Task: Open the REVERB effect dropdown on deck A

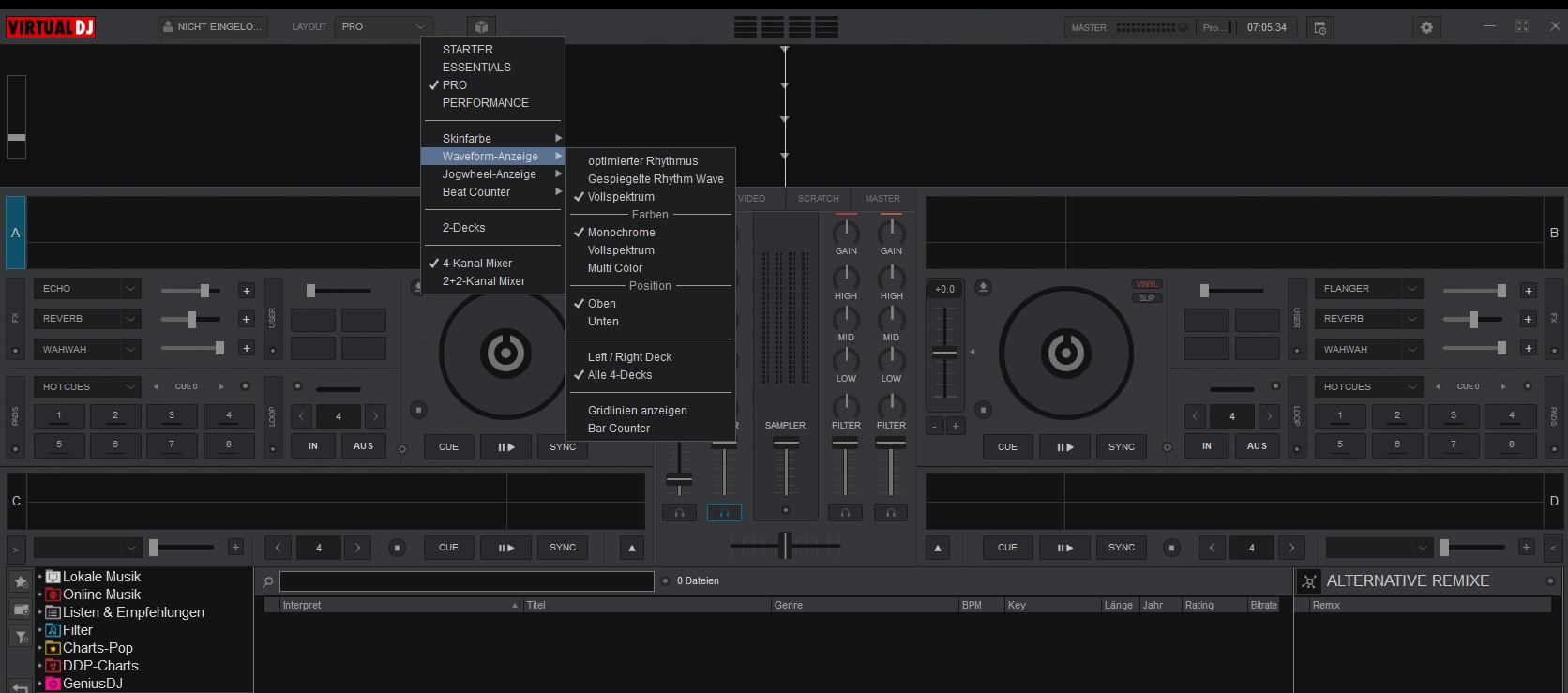Action: coord(87,319)
